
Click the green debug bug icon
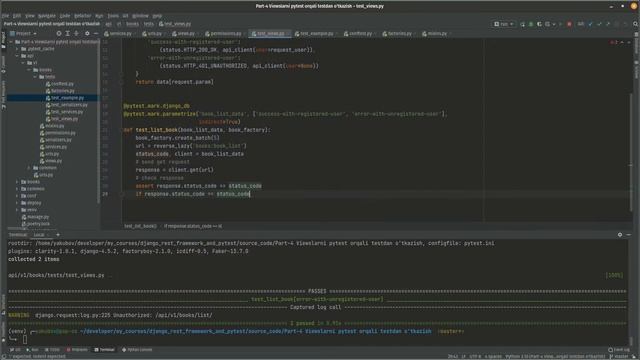point(531,24)
